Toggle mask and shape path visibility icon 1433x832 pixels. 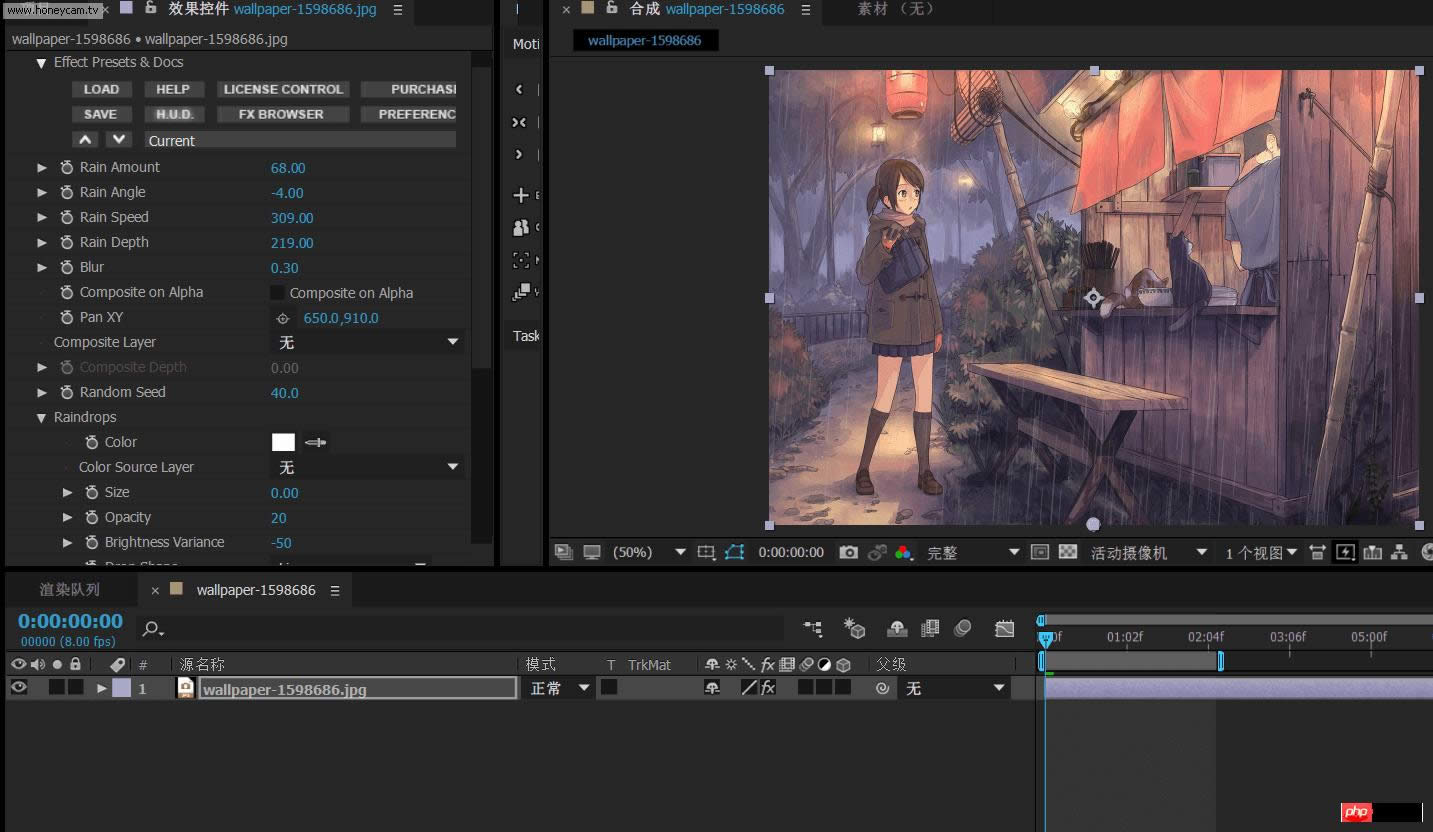click(735, 552)
